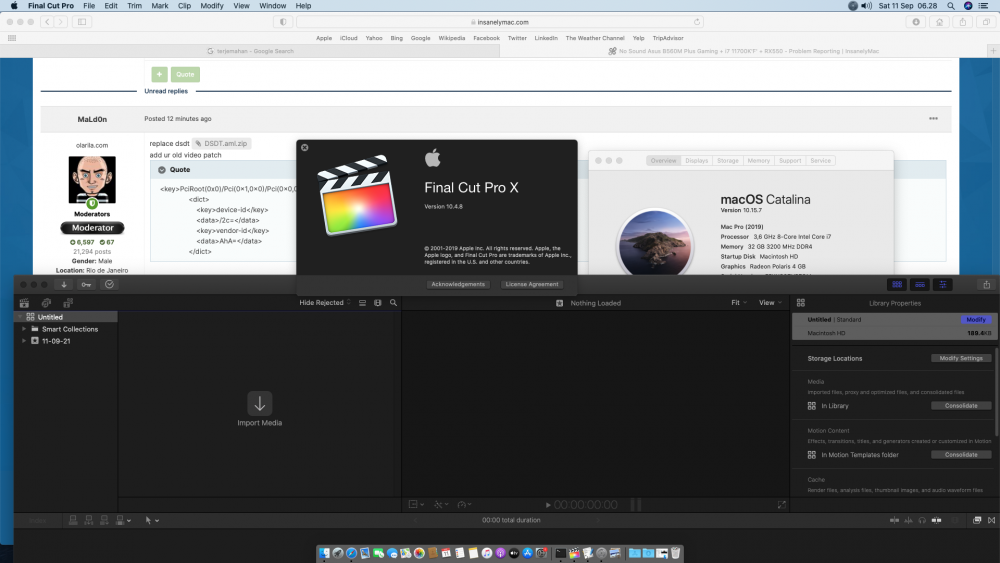Image resolution: width=1000 pixels, height=563 pixels.
Task: Click insert clip edit icon
Action: tap(89, 520)
